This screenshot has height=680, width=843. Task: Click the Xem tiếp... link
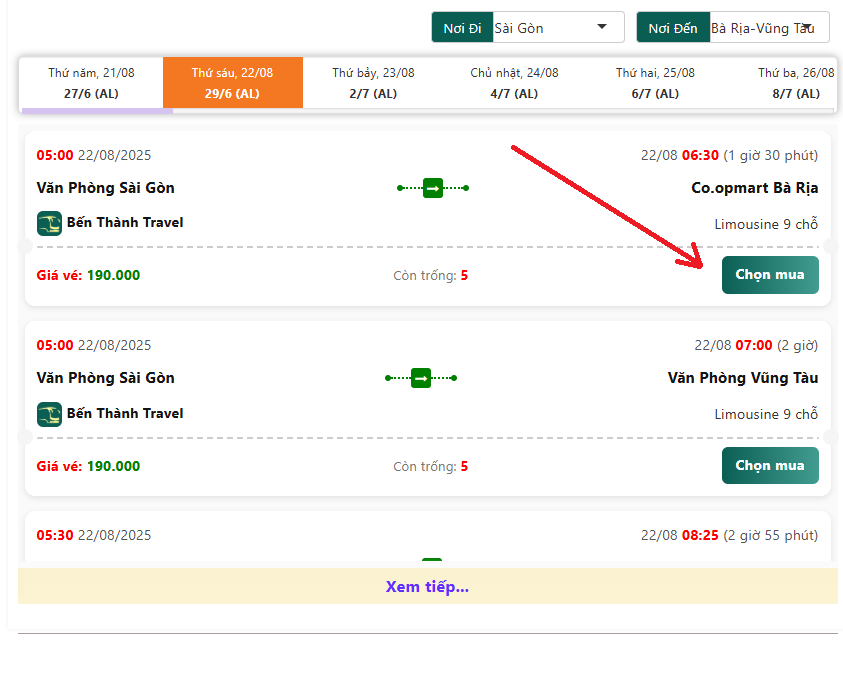click(x=427, y=586)
